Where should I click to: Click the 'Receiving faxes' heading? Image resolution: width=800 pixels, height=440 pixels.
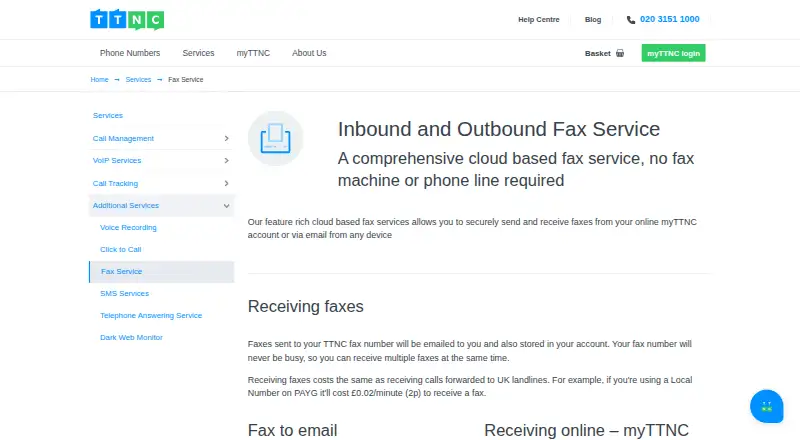pyautogui.click(x=306, y=306)
